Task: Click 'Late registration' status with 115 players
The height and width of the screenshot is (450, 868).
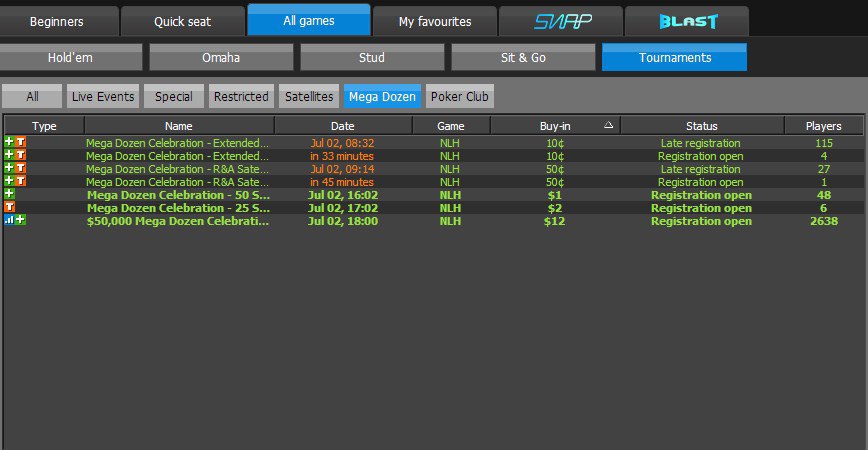Action: pyautogui.click(x=700, y=143)
